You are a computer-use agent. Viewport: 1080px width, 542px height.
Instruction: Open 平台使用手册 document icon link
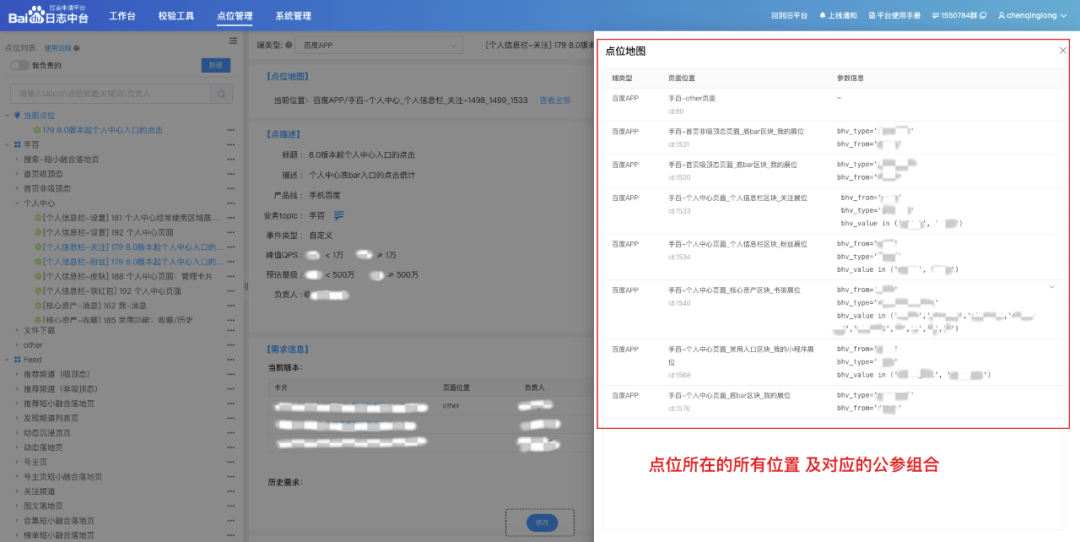[x=873, y=16]
